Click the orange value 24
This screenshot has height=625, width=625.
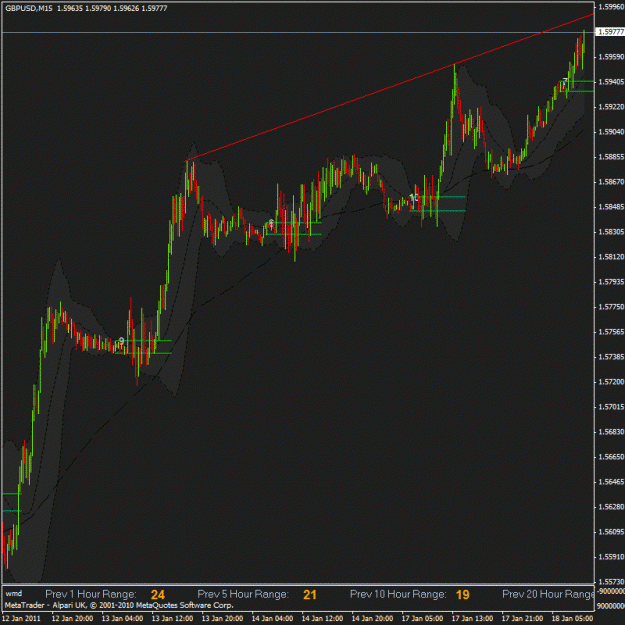coord(158,595)
